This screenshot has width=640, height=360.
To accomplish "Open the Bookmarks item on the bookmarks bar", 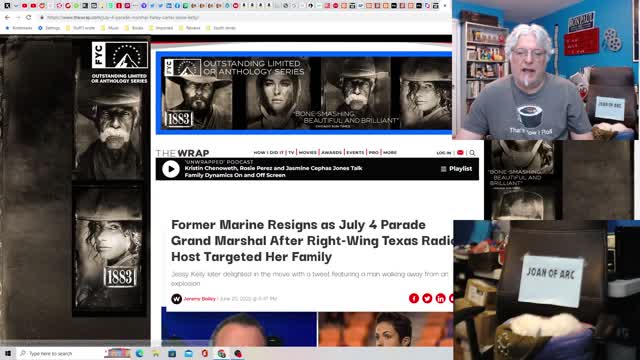I will [x=18, y=28].
